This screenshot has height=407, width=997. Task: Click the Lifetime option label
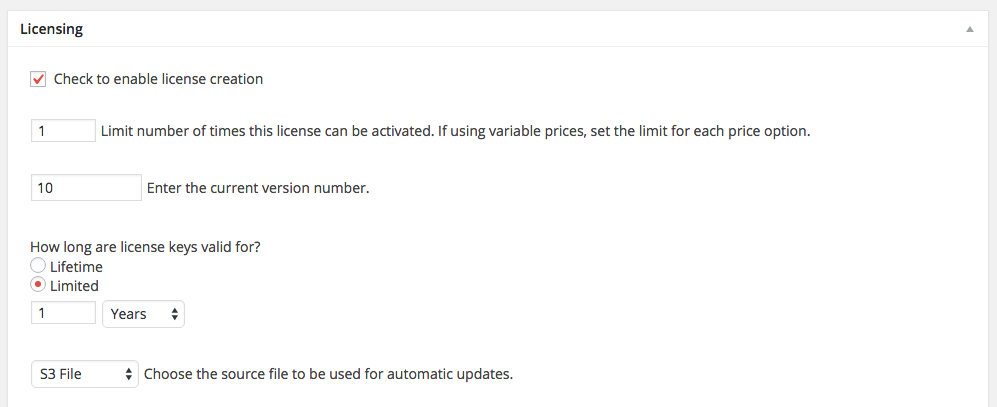coord(76,267)
